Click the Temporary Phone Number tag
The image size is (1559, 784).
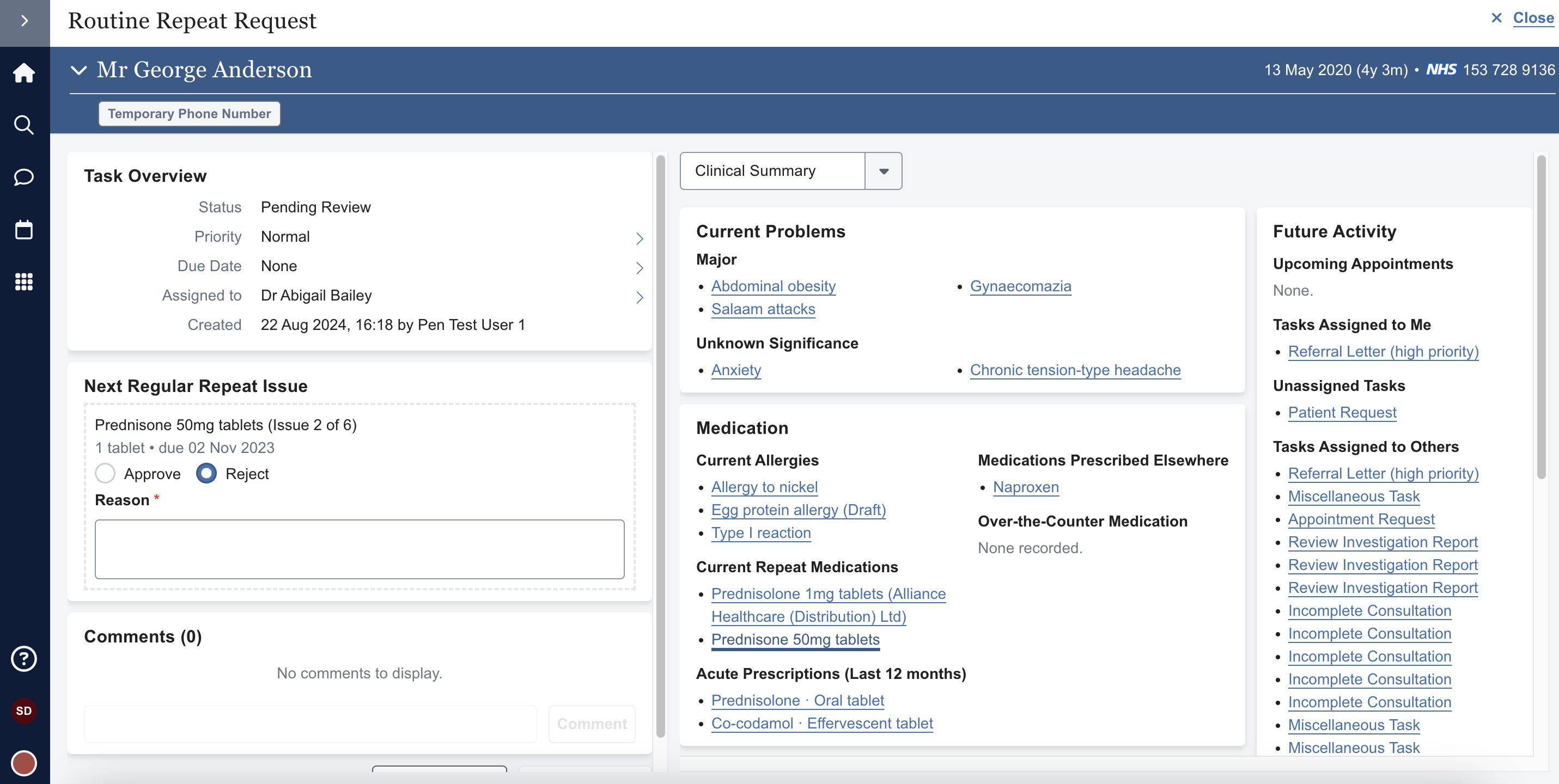point(190,114)
